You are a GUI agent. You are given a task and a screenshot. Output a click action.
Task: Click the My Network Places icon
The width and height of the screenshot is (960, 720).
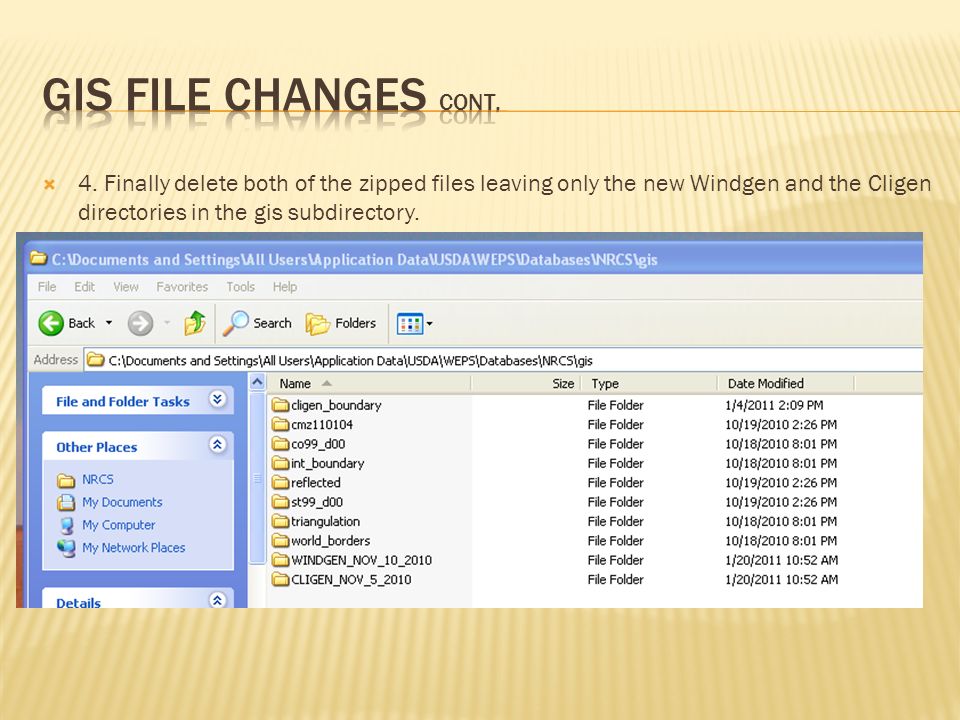(66, 548)
